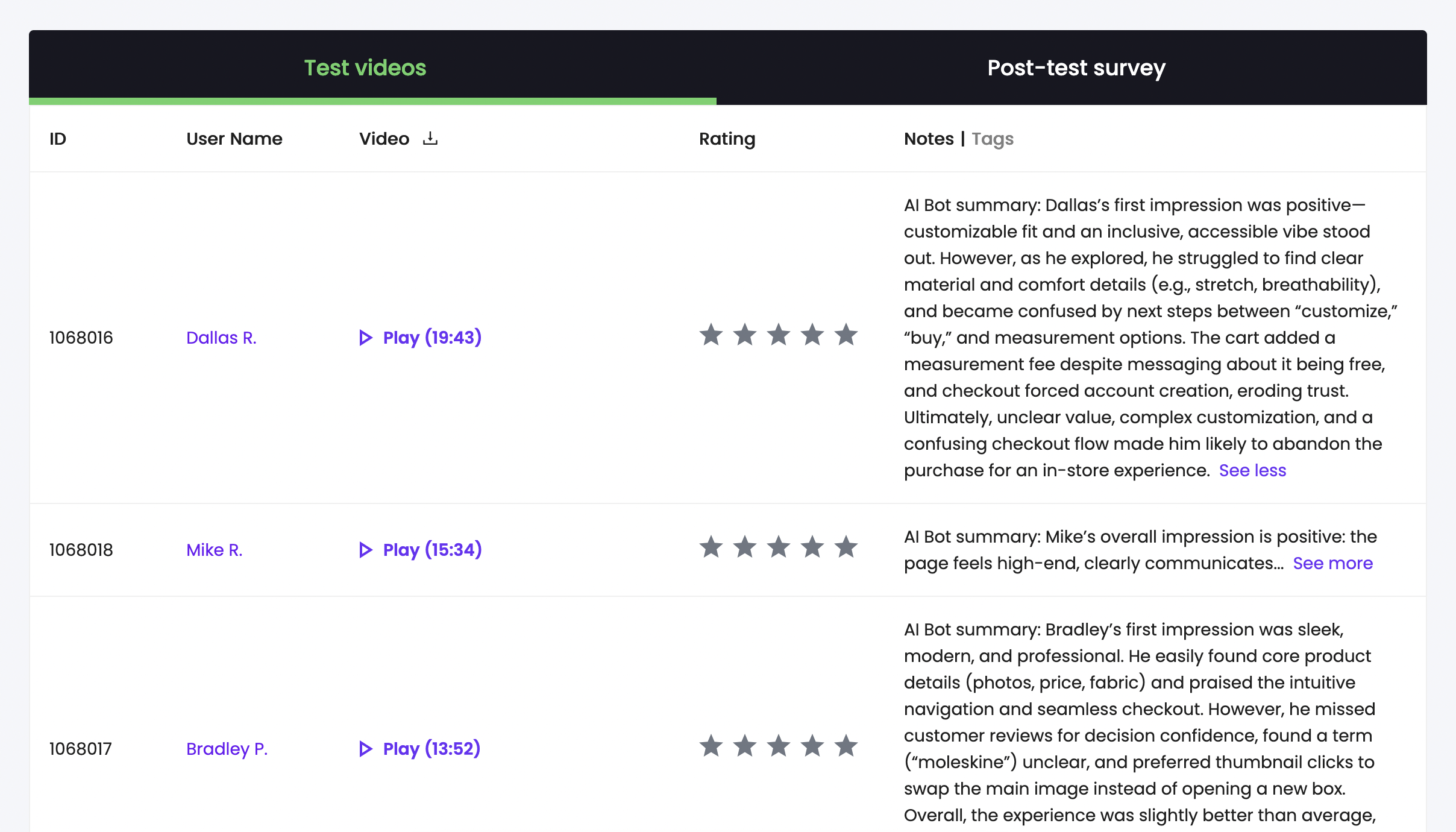Open Bradley P. user profile link
This screenshot has width=1456, height=832.
(x=227, y=749)
